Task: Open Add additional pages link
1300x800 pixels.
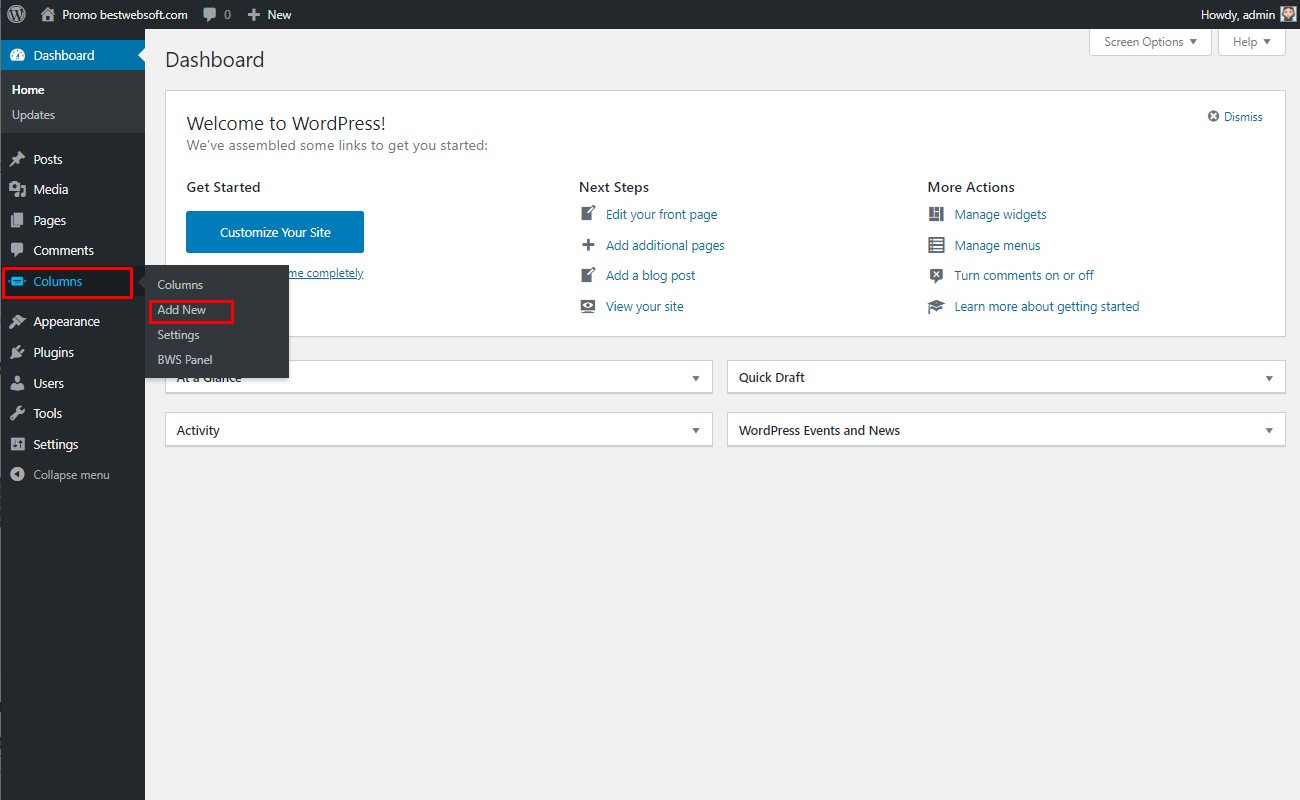Action: tap(665, 245)
